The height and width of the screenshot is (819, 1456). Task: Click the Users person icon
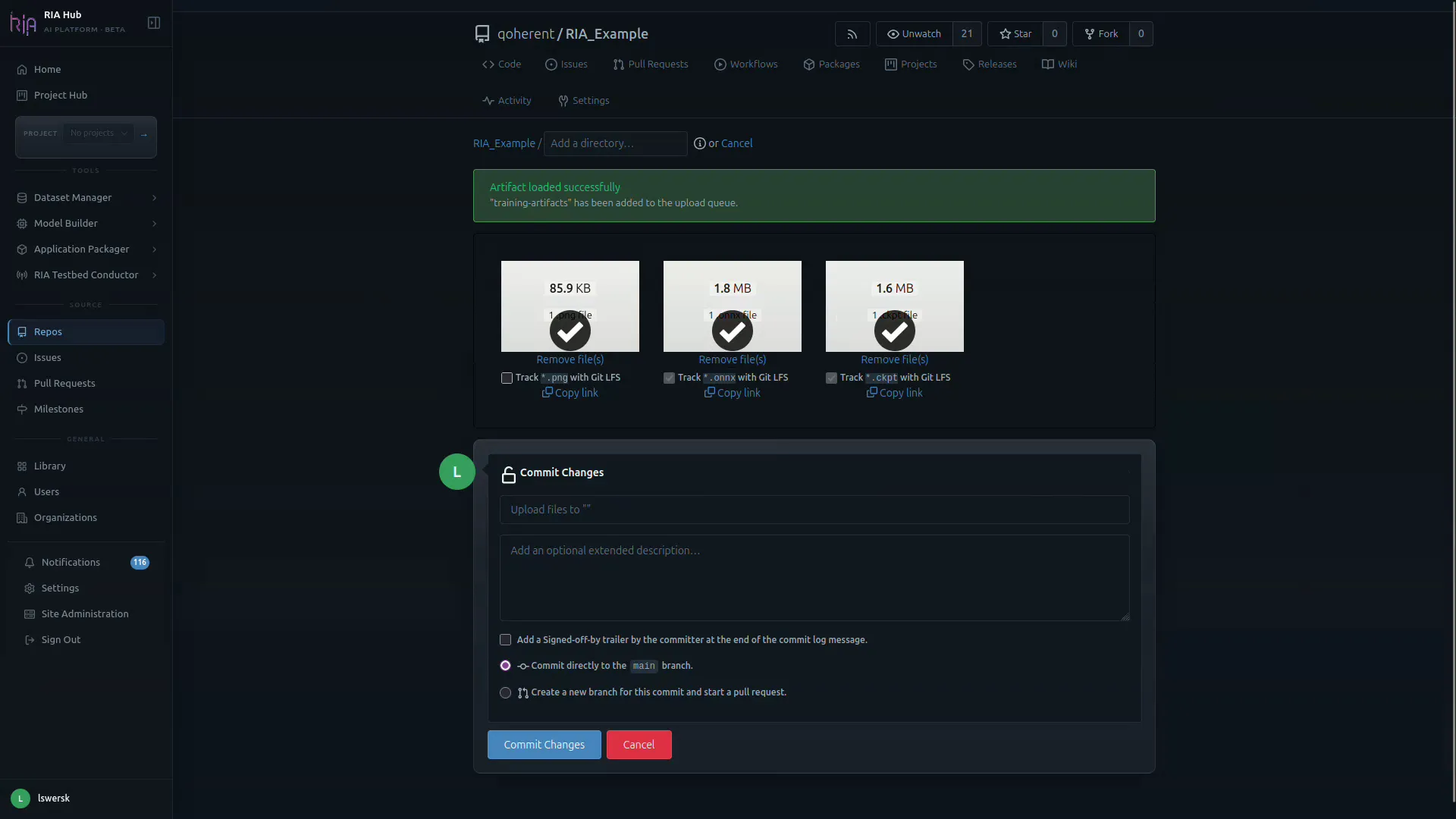coord(22,492)
